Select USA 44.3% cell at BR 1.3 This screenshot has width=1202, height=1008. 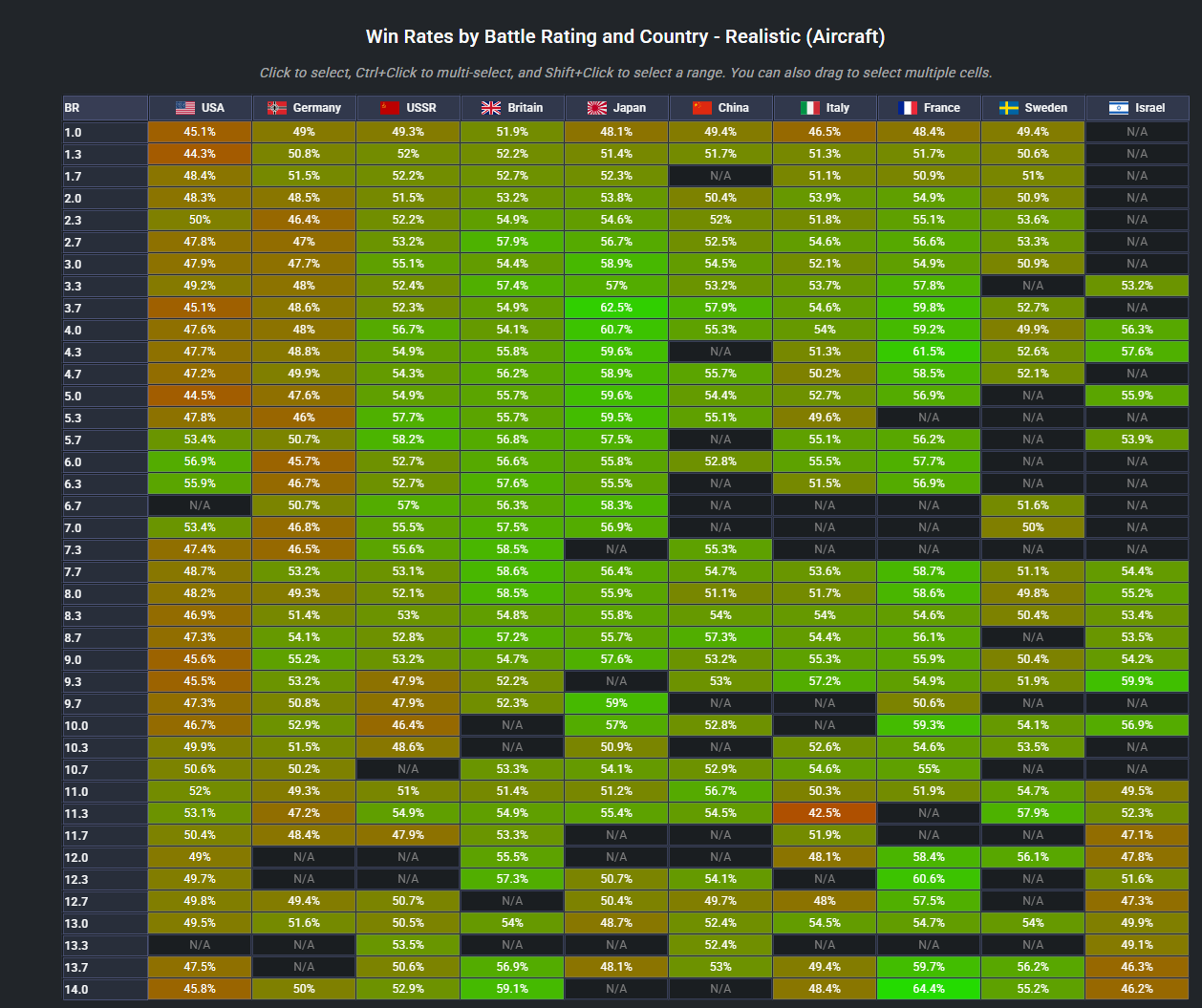[x=200, y=154]
